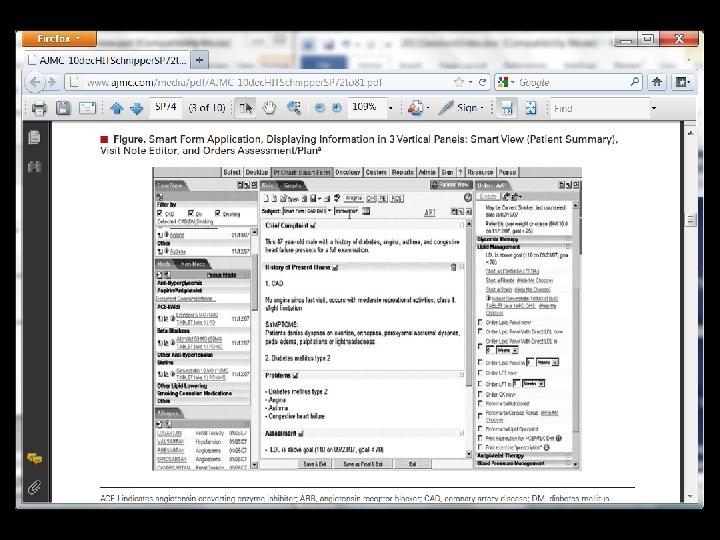The image size is (720, 540).
Task: Open the Firefox Home page icon
Action: pyautogui.click(x=657, y=82)
